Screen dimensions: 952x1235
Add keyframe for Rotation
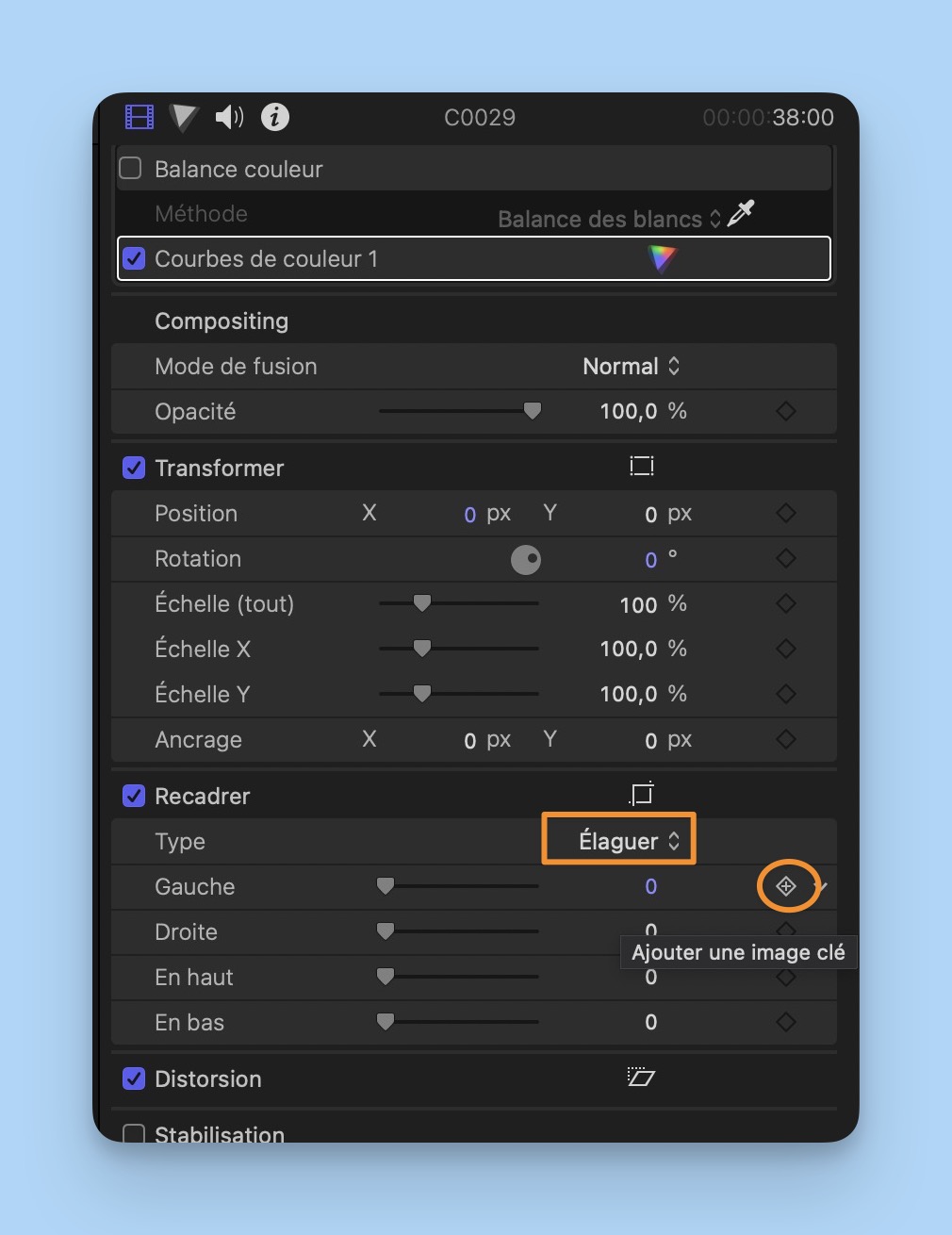click(786, 558)
